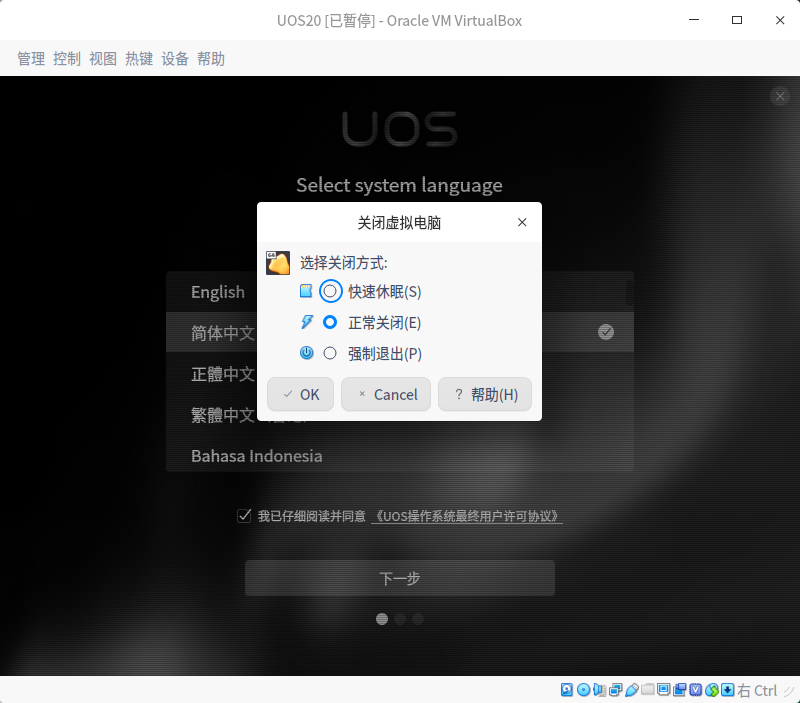
Task: Click the mouse integration globe icon
Action: coord(712,690)
